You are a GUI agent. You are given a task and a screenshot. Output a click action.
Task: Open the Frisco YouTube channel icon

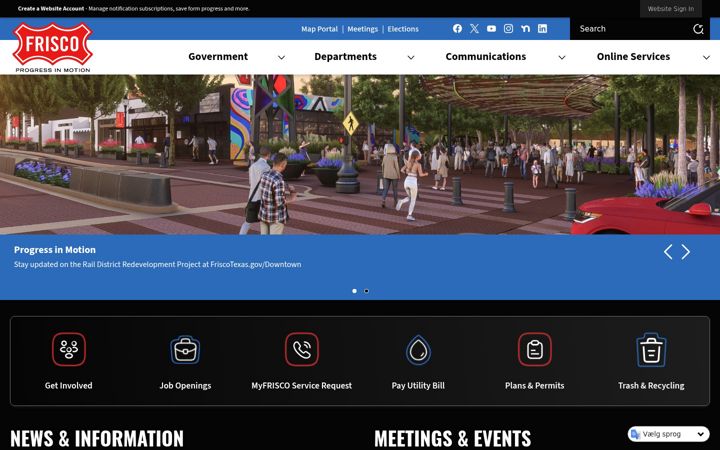point(491,28)
